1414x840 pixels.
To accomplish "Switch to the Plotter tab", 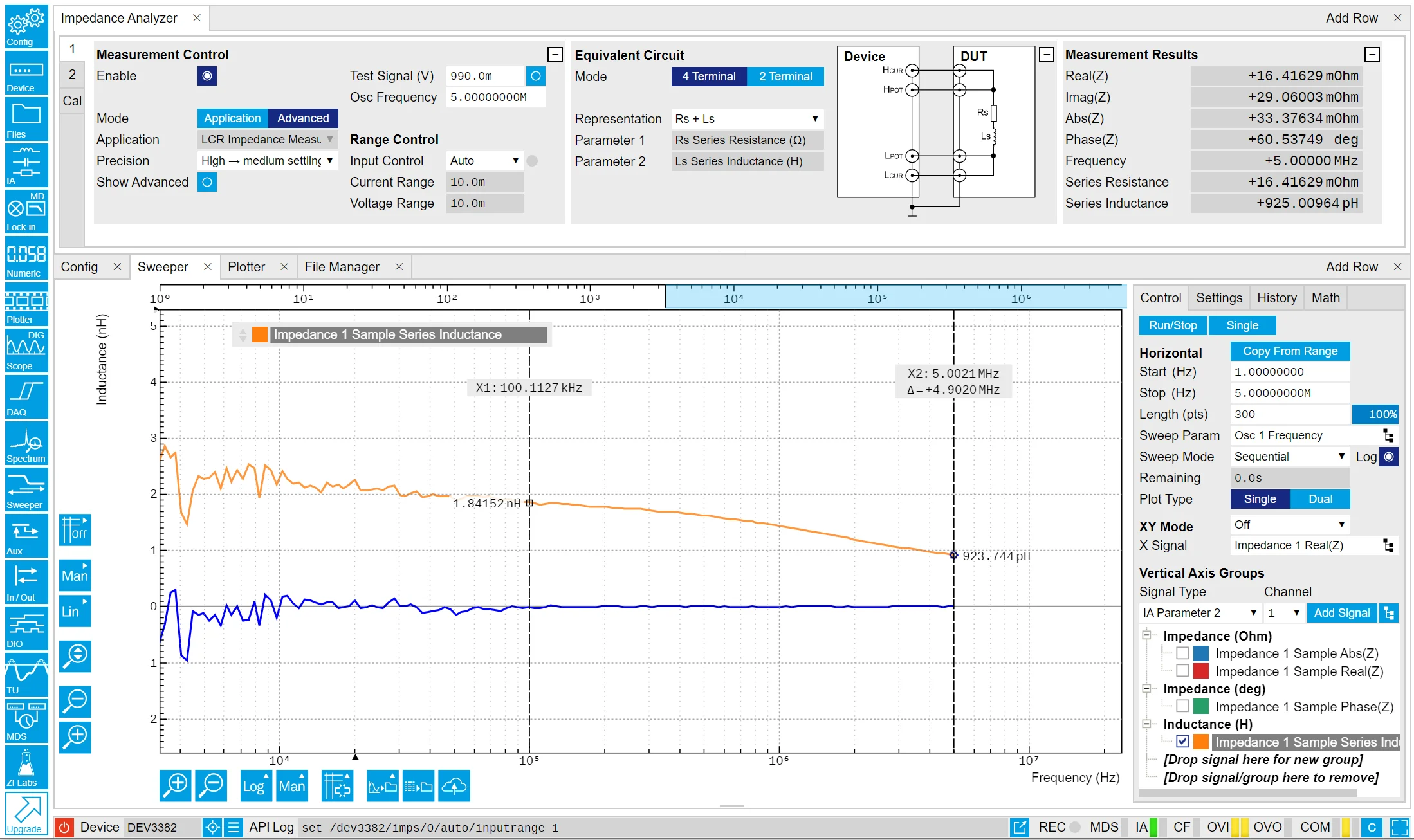I will tap(246, 267).
